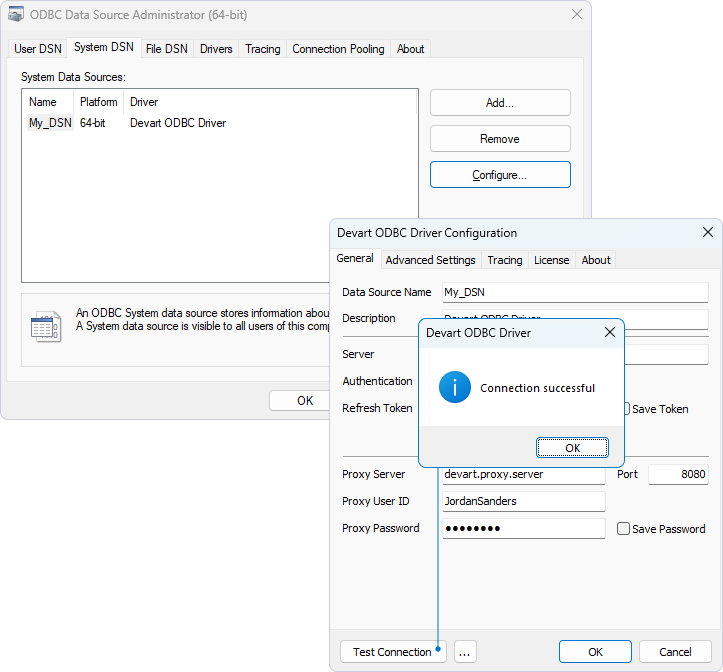
Task: Click the Add... button
Action: pyautogui.click(x=500, y=102)
